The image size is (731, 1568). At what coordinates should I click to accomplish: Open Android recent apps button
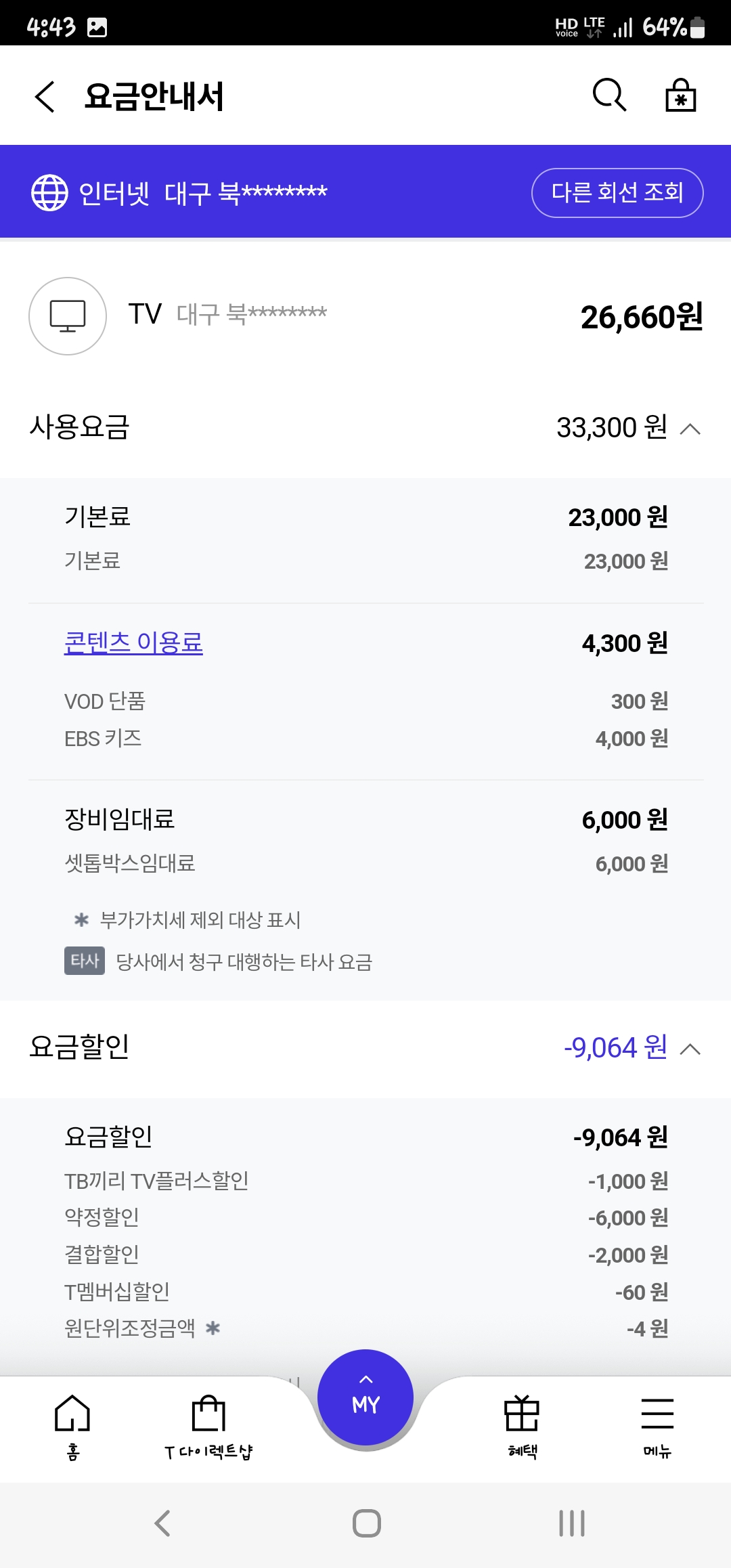(571, 1523)
